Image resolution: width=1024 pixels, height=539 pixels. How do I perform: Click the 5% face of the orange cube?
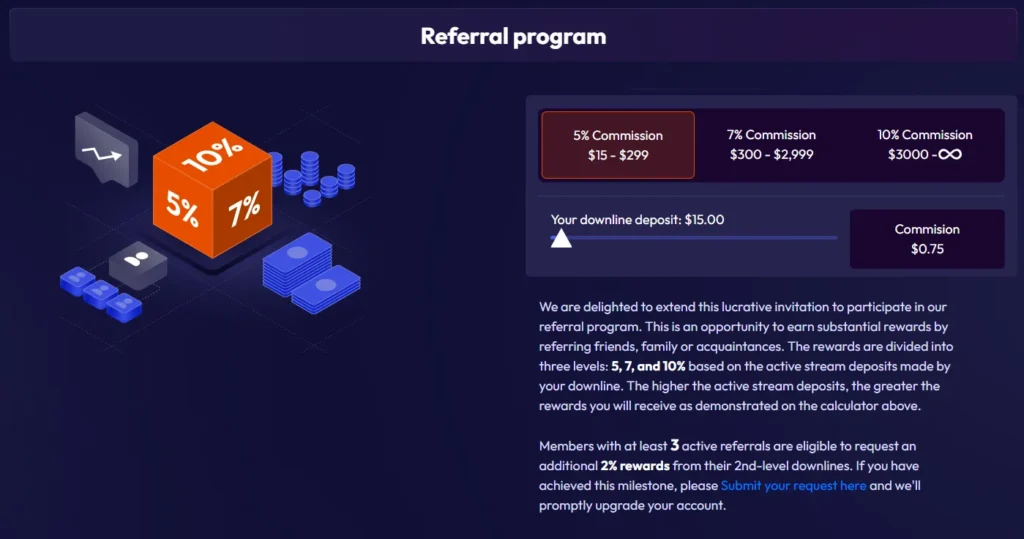pyautogui.click(x=182, y=209)
